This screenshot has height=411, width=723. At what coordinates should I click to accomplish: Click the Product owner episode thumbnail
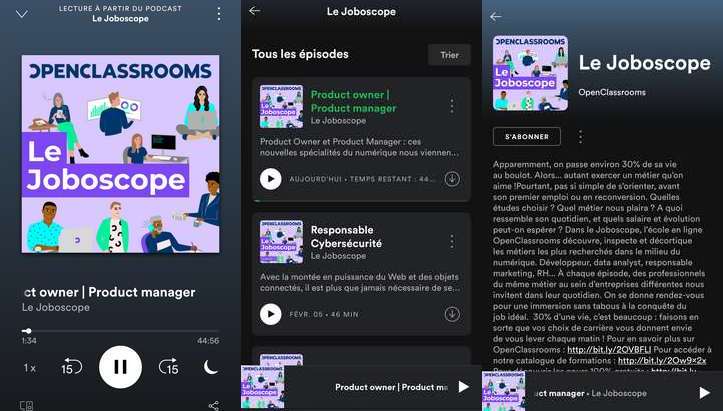point(281,106)
